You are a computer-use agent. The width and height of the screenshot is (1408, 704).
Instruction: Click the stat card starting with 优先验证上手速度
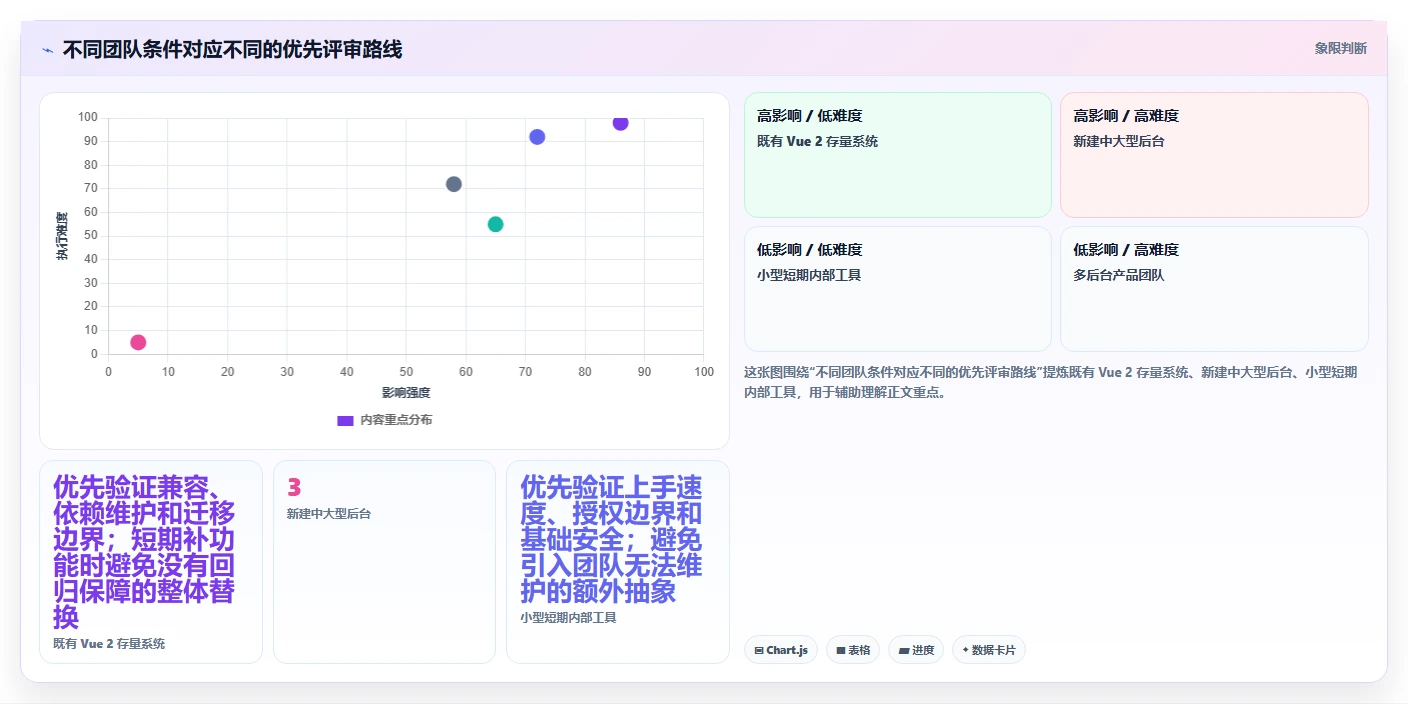[618, 562]
